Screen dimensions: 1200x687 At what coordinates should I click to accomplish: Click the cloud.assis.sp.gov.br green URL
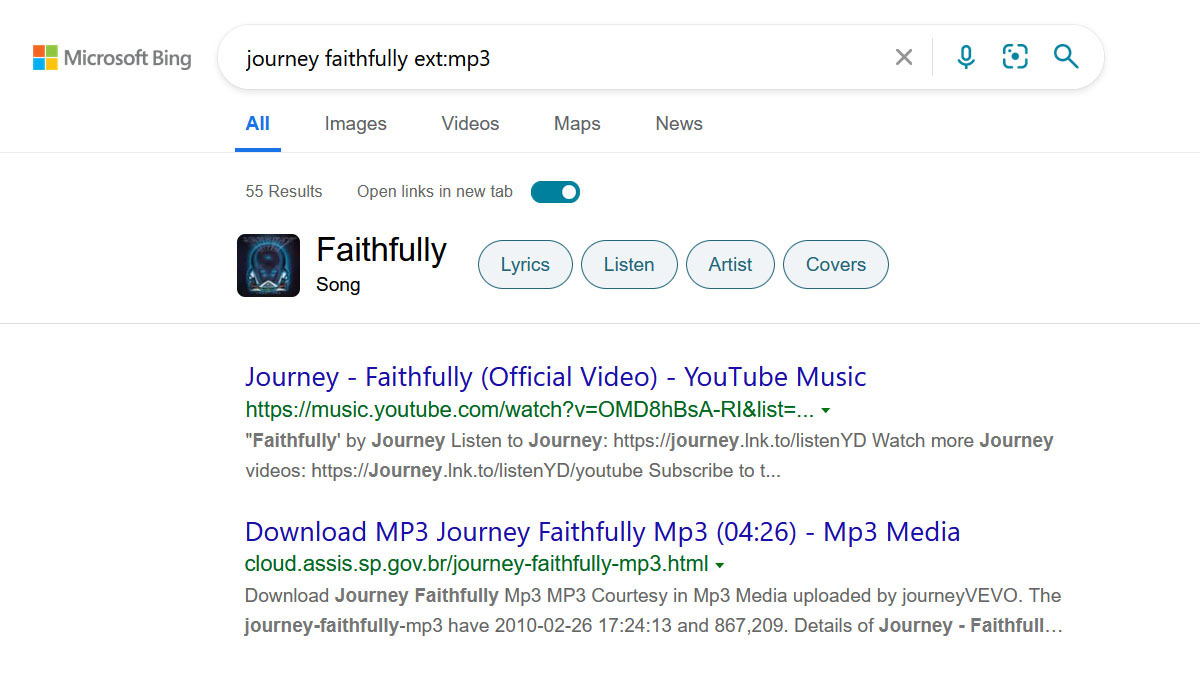click(476, 563)
